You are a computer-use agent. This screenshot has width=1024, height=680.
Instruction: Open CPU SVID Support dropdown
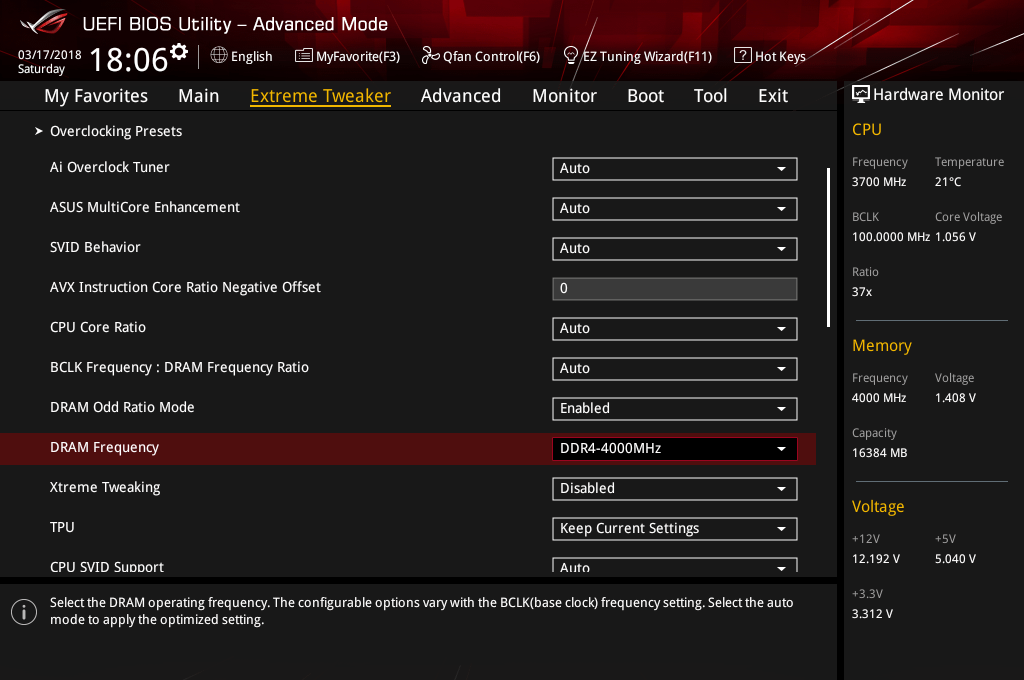pyautogui.click(x=675, y=566)
